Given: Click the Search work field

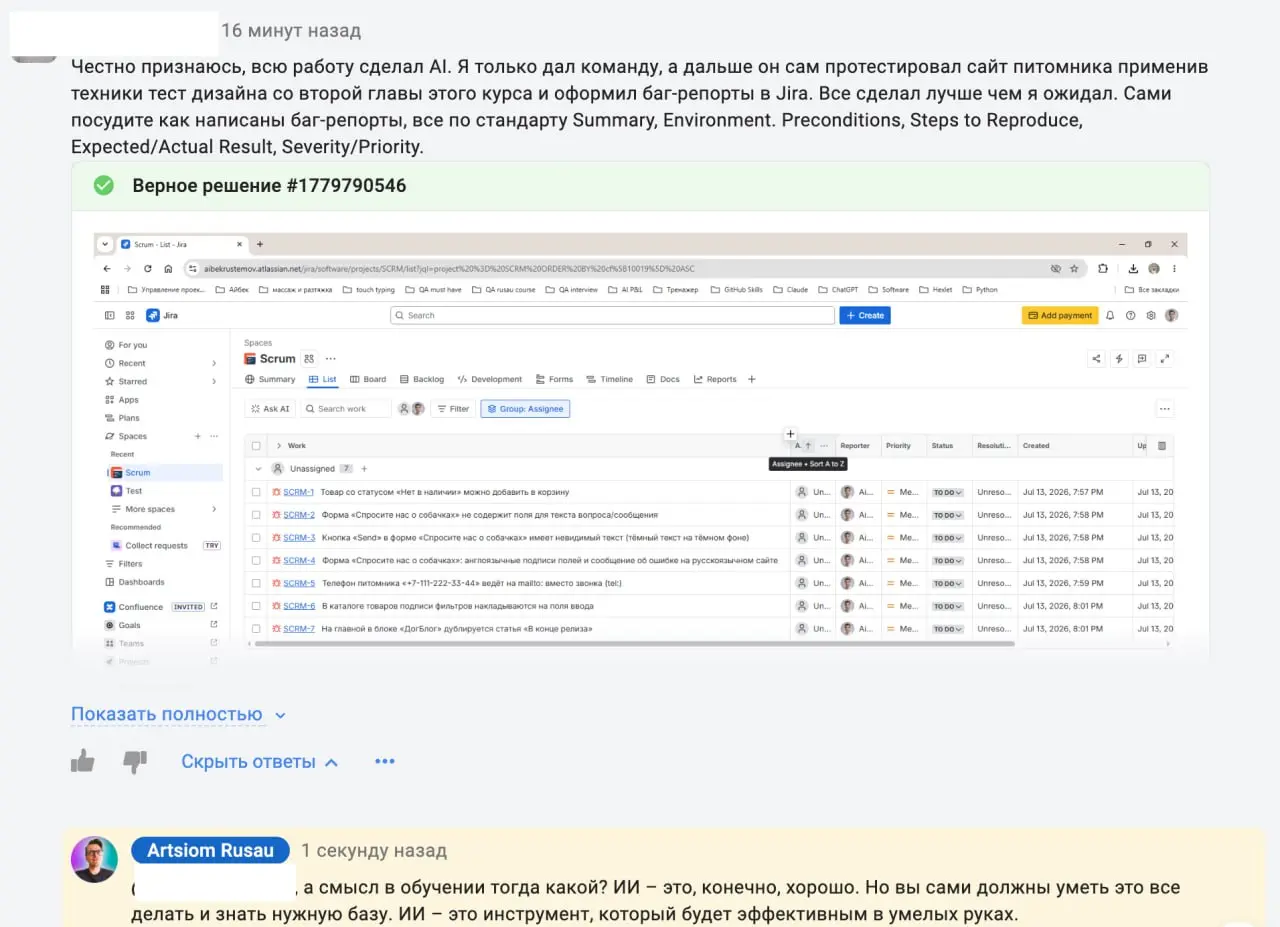Looking at the screenshot, I should point(346,409).
